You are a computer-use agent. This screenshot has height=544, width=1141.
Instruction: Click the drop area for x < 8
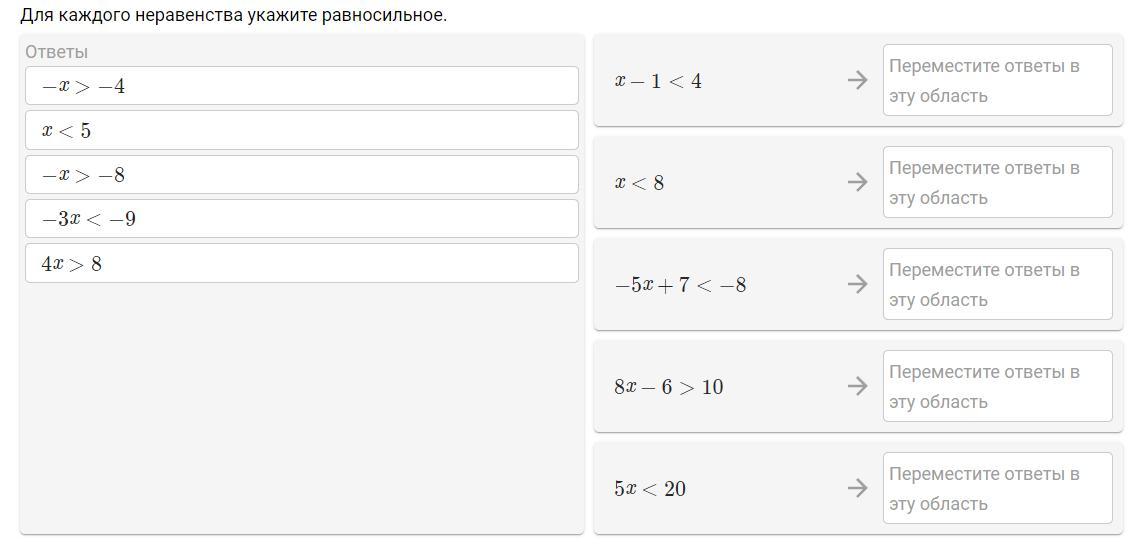point(998,182)
